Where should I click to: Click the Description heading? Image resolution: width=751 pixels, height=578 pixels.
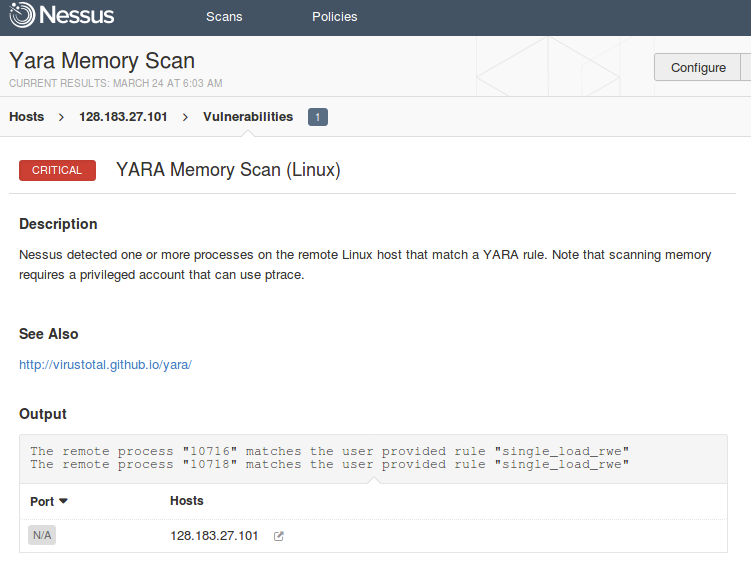[58, 224]
